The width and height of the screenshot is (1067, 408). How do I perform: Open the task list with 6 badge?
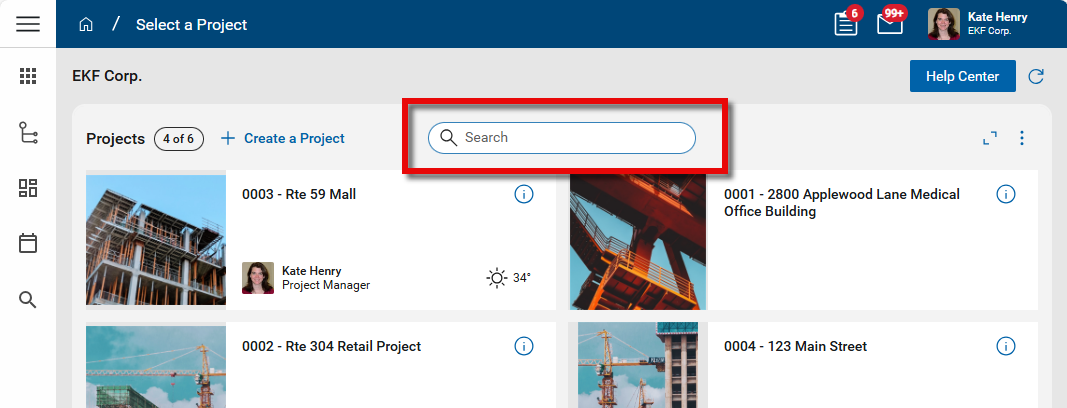(x=846, y=24)
